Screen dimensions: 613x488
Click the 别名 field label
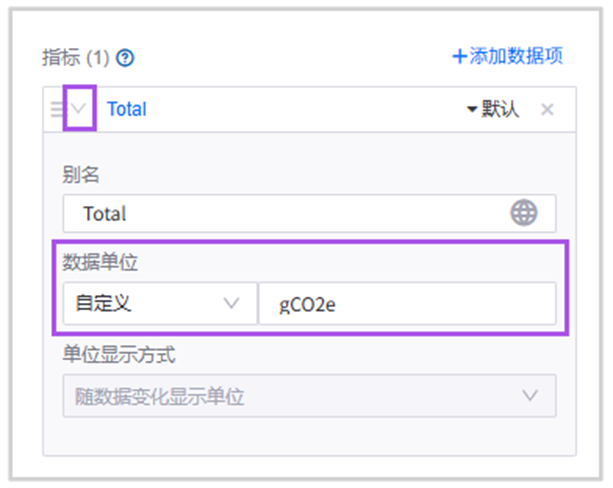pyautogui.click(x=81, y=175)
